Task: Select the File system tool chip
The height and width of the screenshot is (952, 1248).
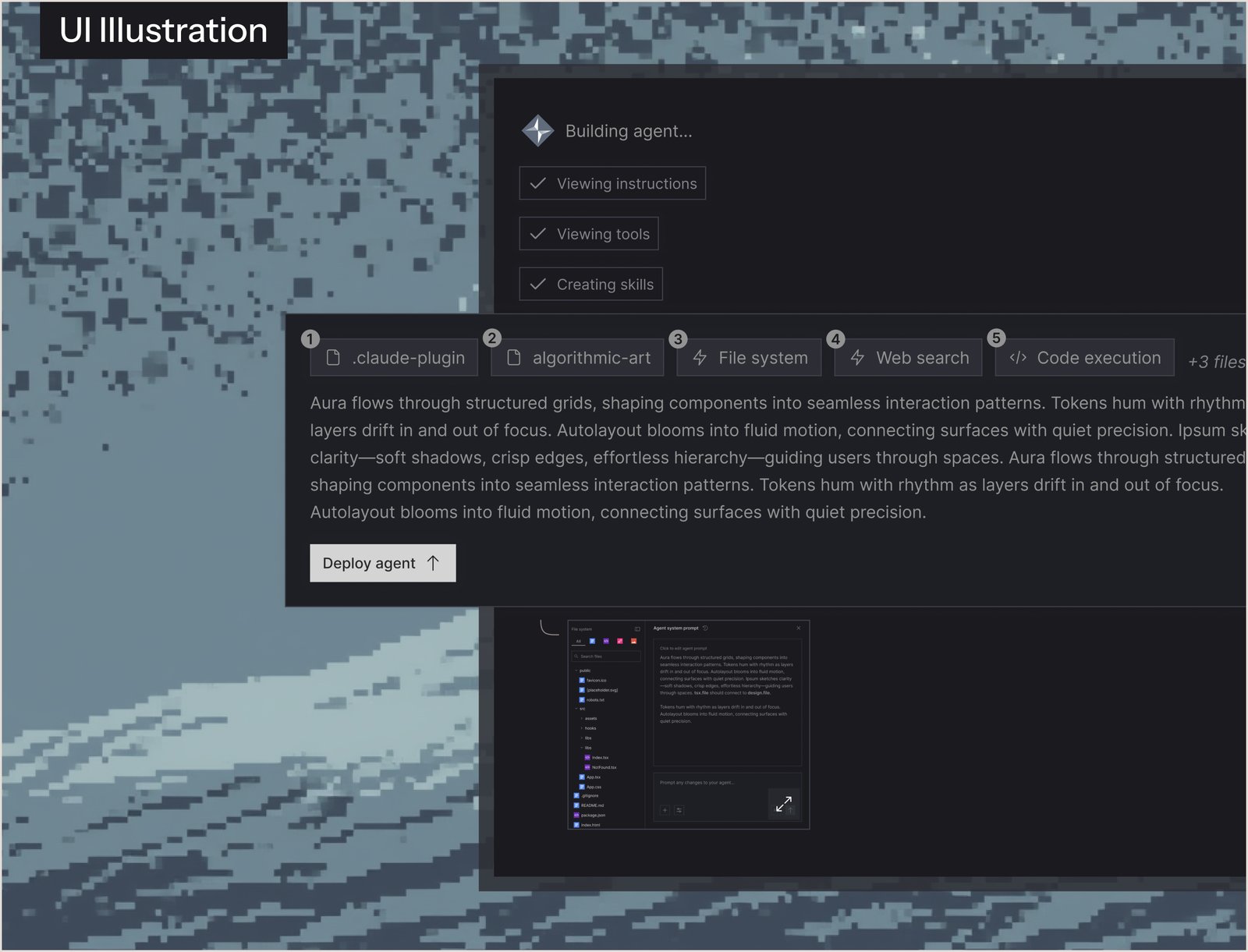Action: [x=749, y=358]
